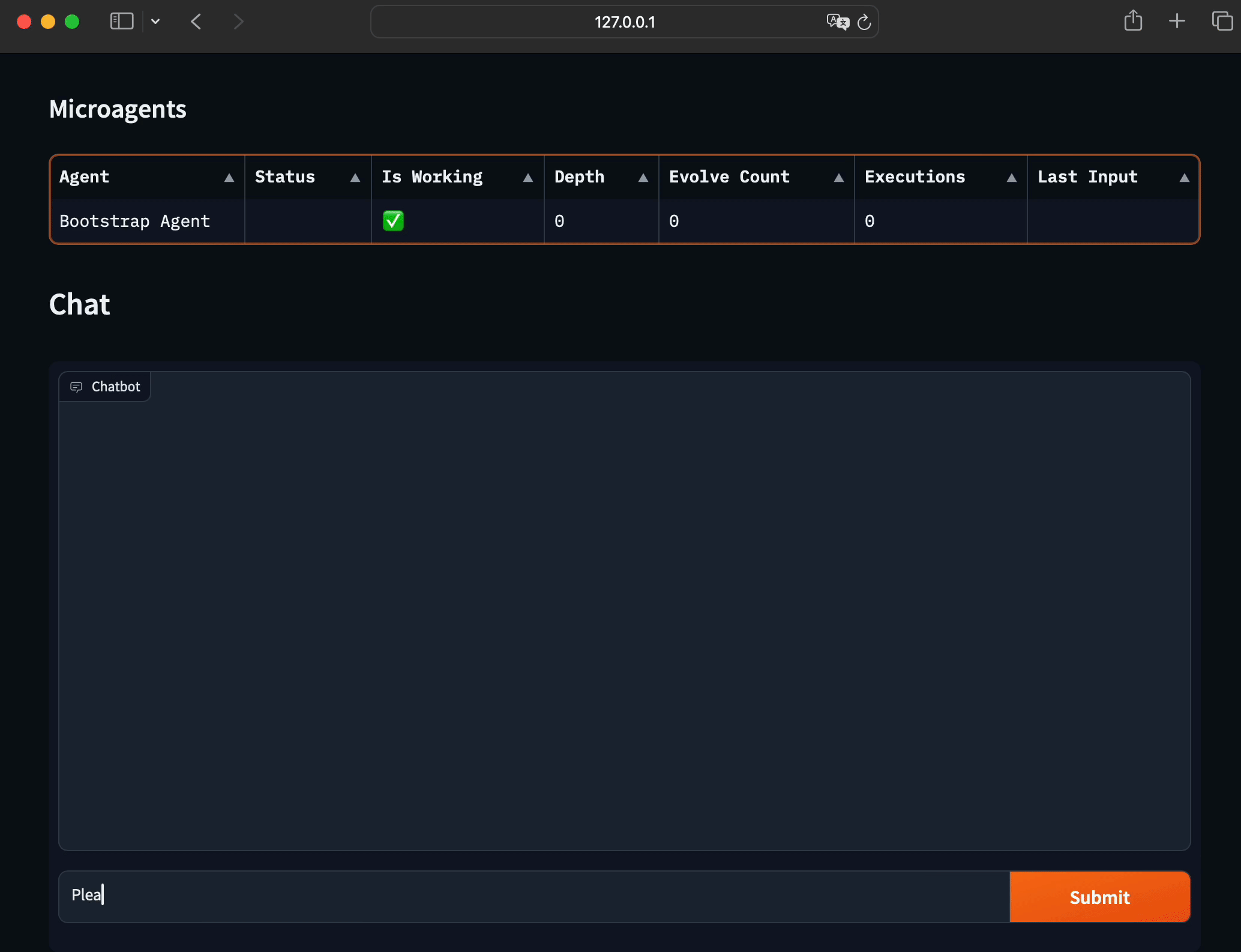The width and height of the screenshot is (1241, 952).
Task: Click the green checkmark in Is Working
Action: pyautogui.click(x=393, y=221)
